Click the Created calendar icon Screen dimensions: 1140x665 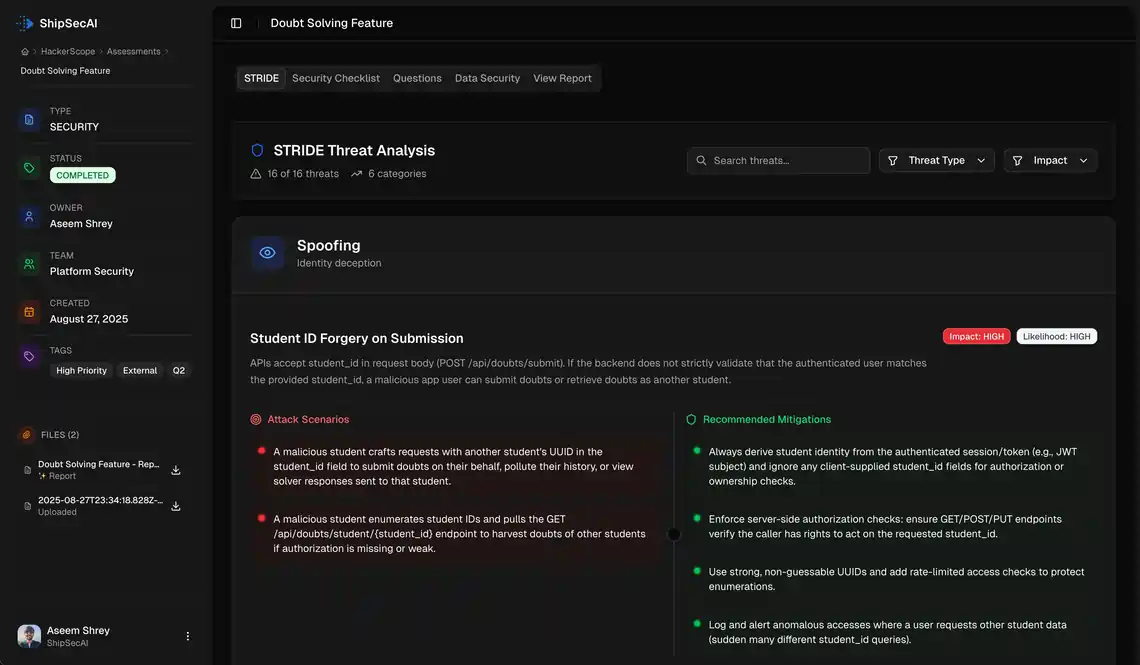point(29,312)
